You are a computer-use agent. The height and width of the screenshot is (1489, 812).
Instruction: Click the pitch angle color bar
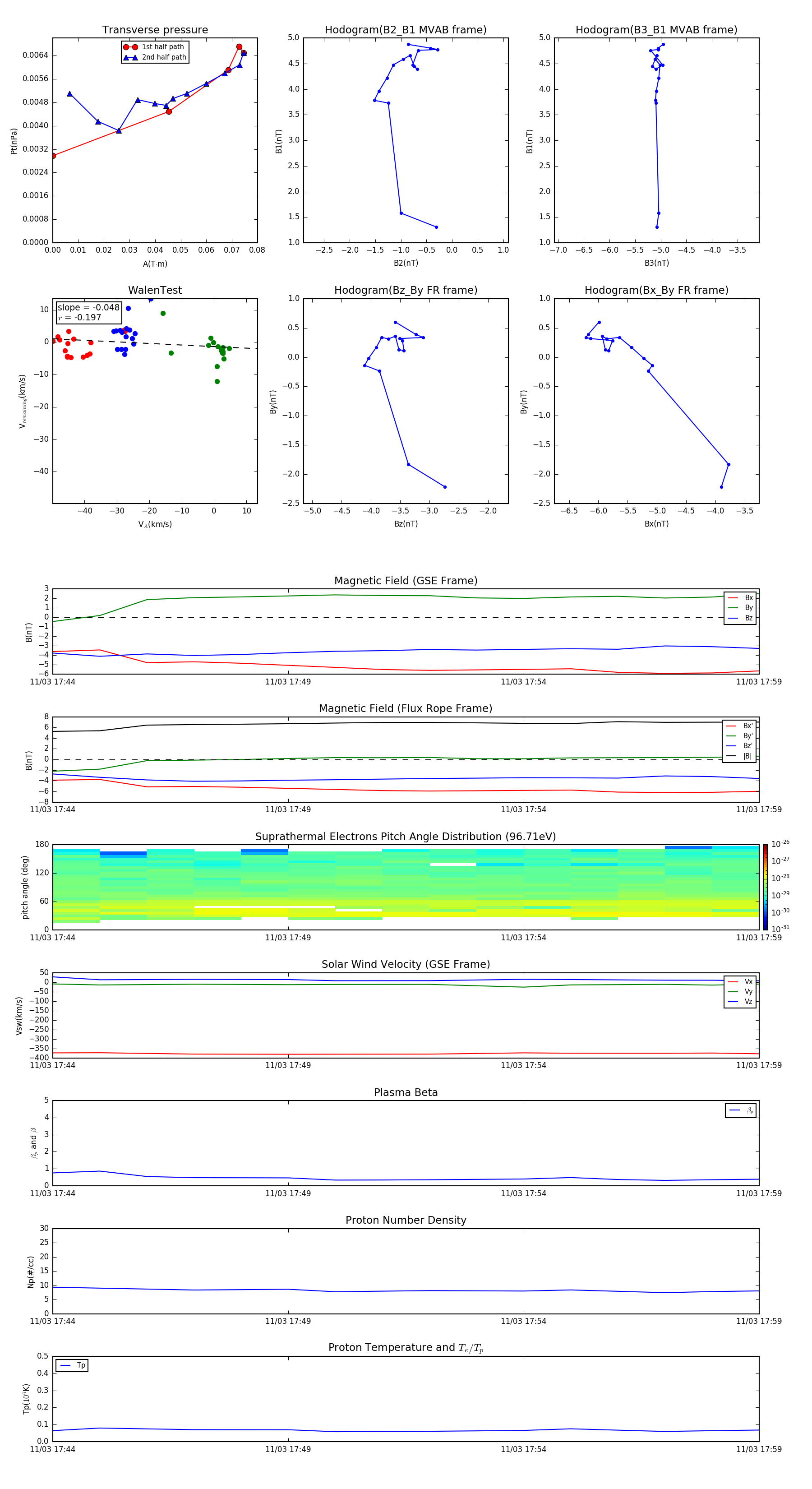[765, 887]
